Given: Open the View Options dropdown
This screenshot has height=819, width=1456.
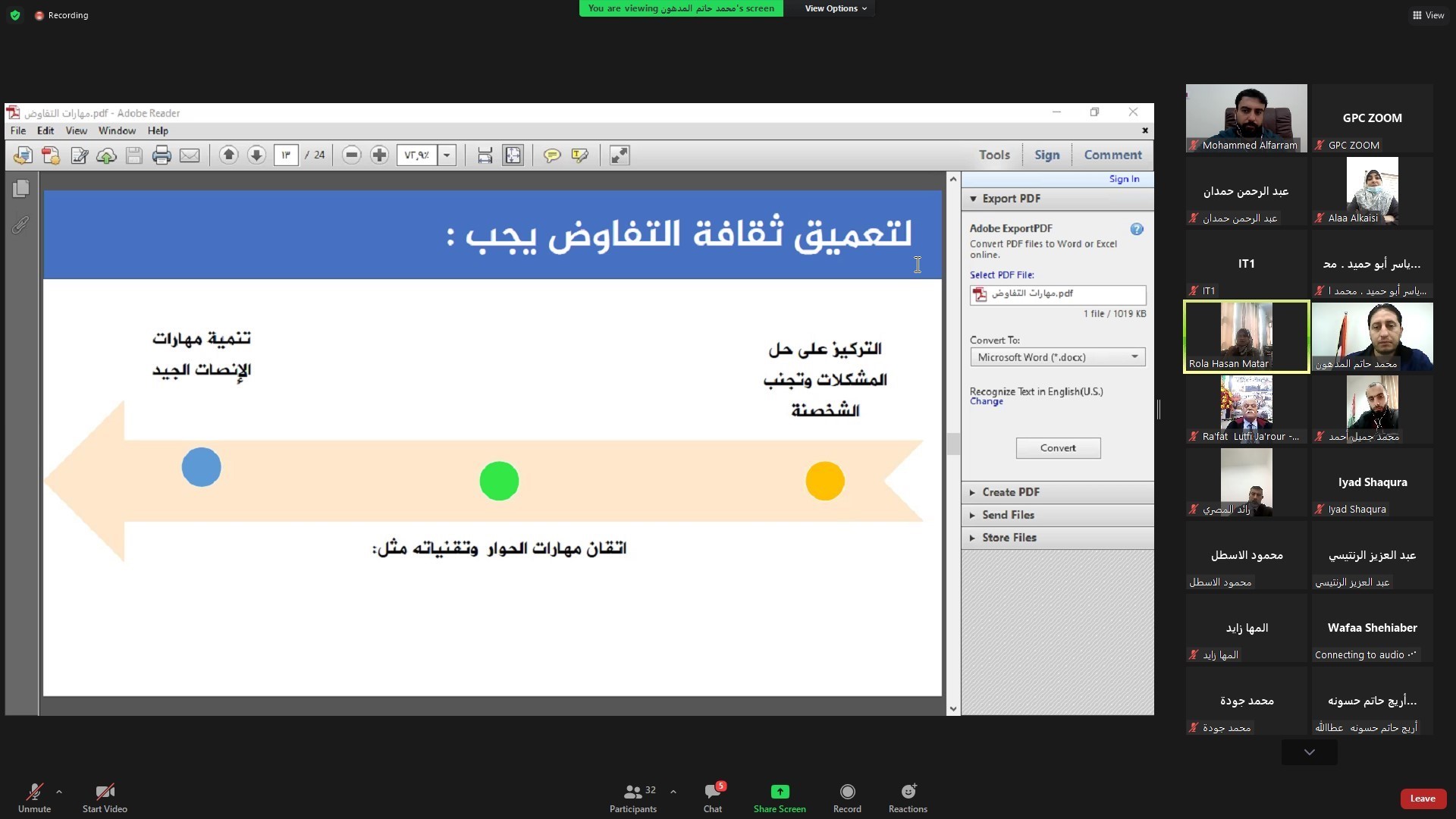Looking at the screenshot, I should coord(836,8).
